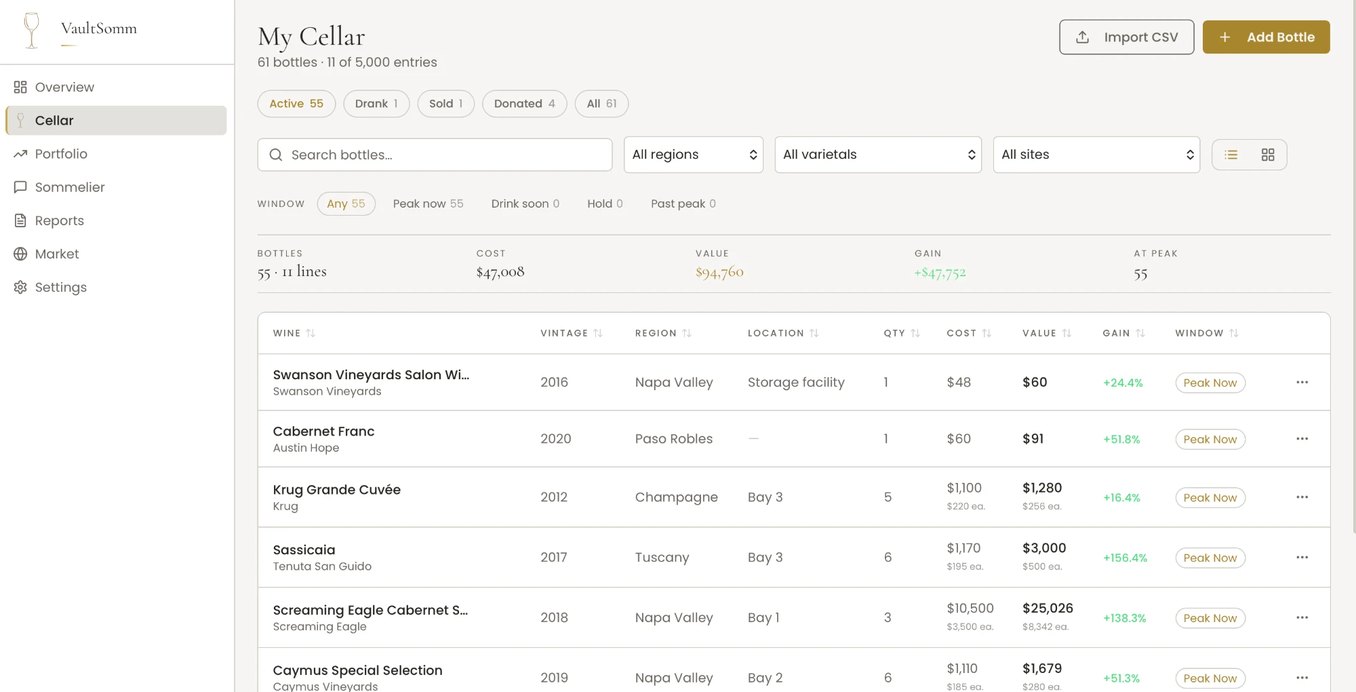Filter by Drank 1 status
This screenshot has width=1356, height=692.
click(x=376, y=104)
